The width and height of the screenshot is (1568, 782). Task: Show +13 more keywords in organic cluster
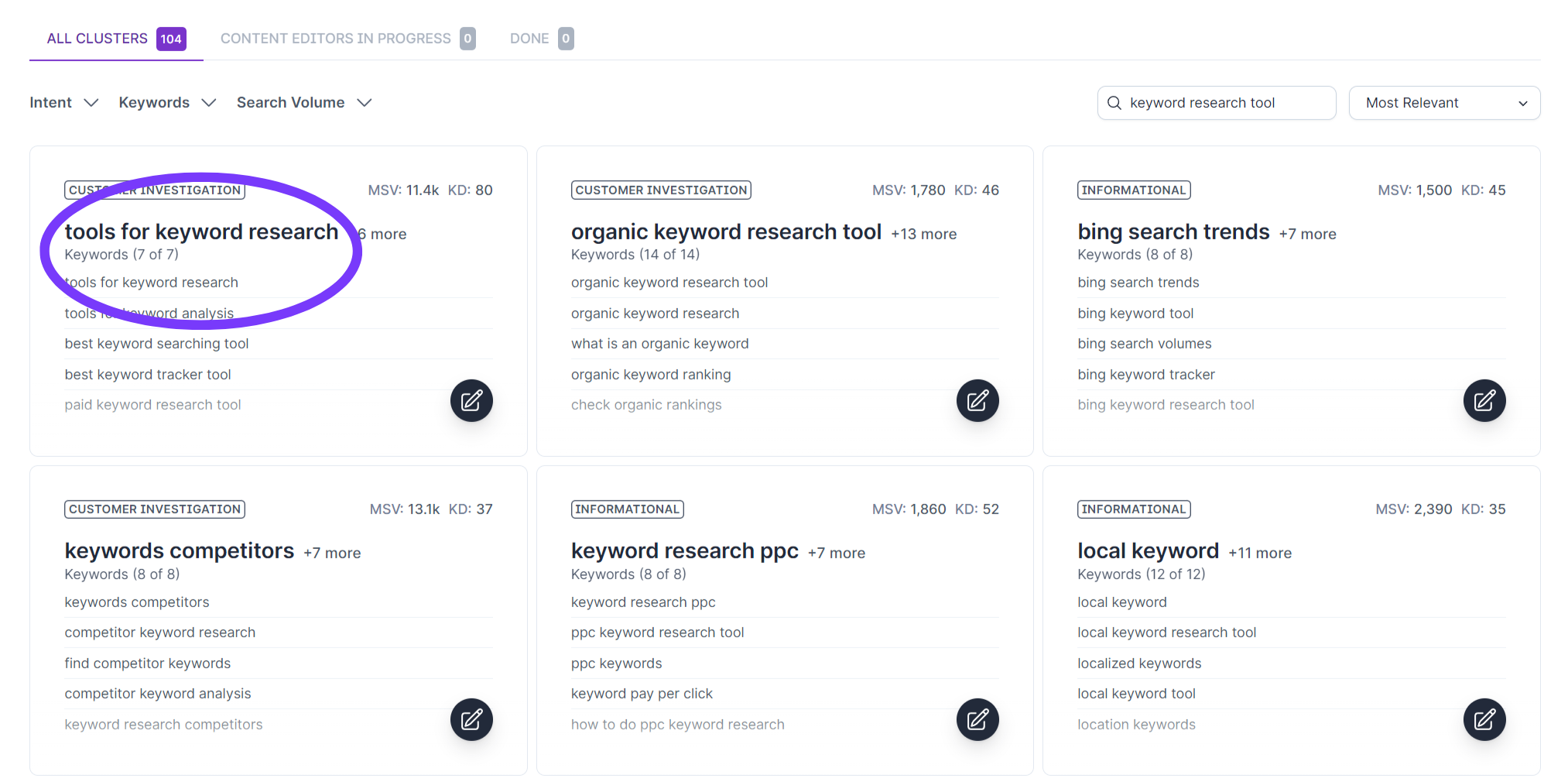pos(923,234)
